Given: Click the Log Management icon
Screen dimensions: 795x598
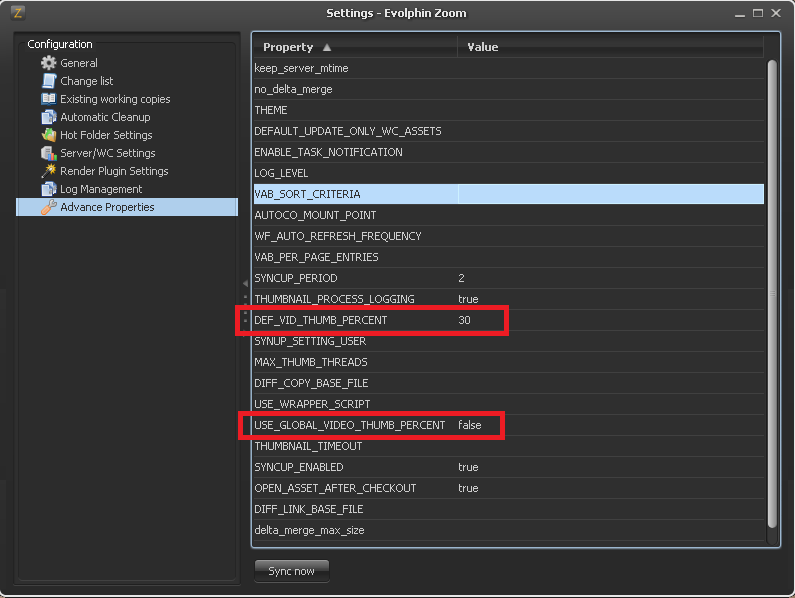Looking at the screenshot, I should [x=49, y=189].
